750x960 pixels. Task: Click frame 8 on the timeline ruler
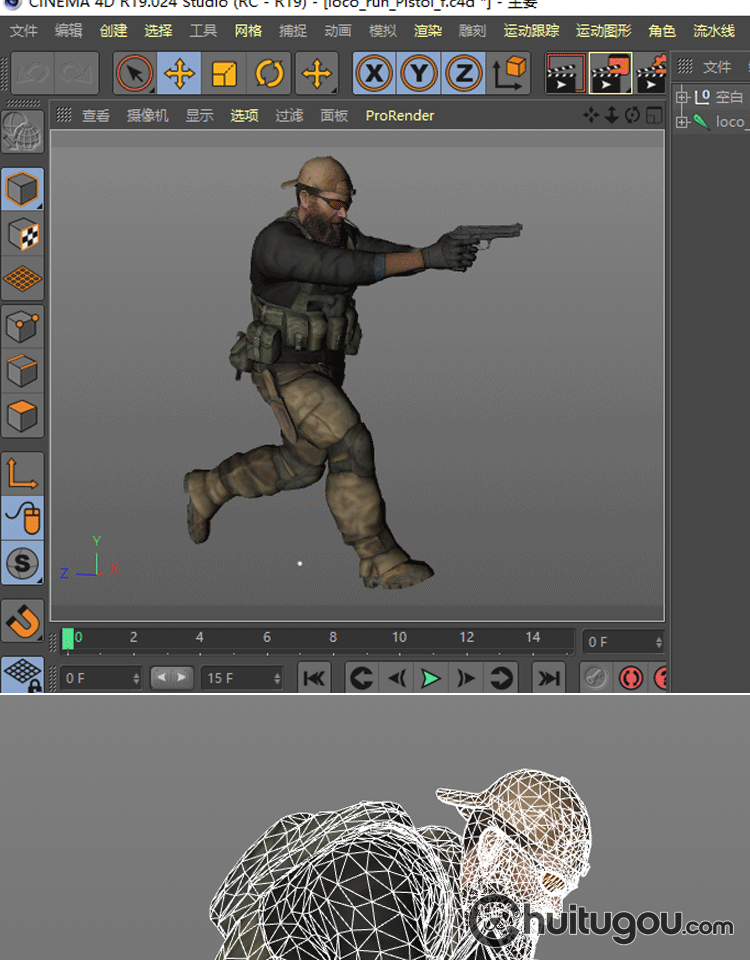tap(333, 637)
